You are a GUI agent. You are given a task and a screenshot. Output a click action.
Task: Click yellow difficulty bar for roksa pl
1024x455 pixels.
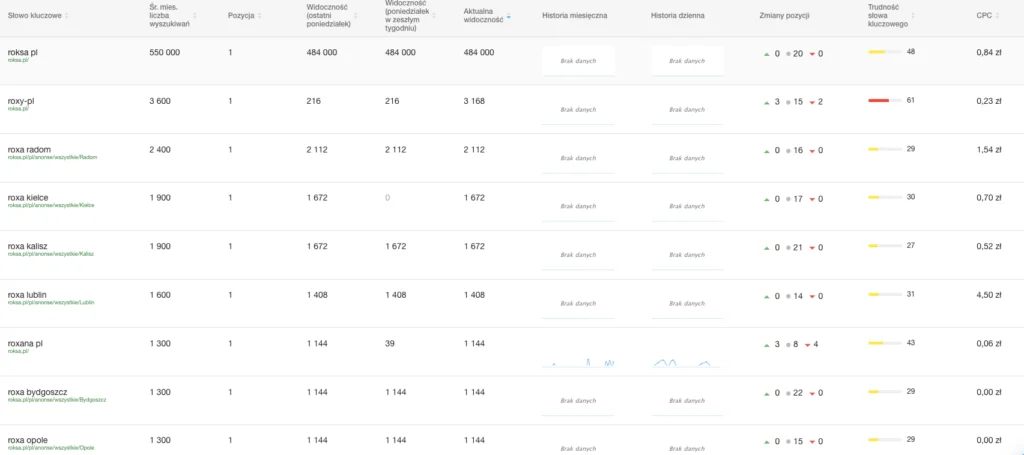pyautogui.click(x=879, y=52)
